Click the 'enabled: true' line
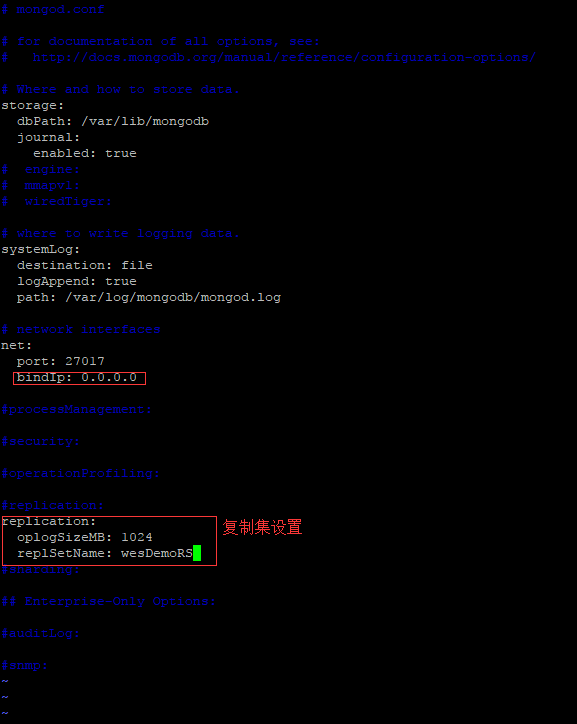 pyautogui.click(x=84, y=153)
